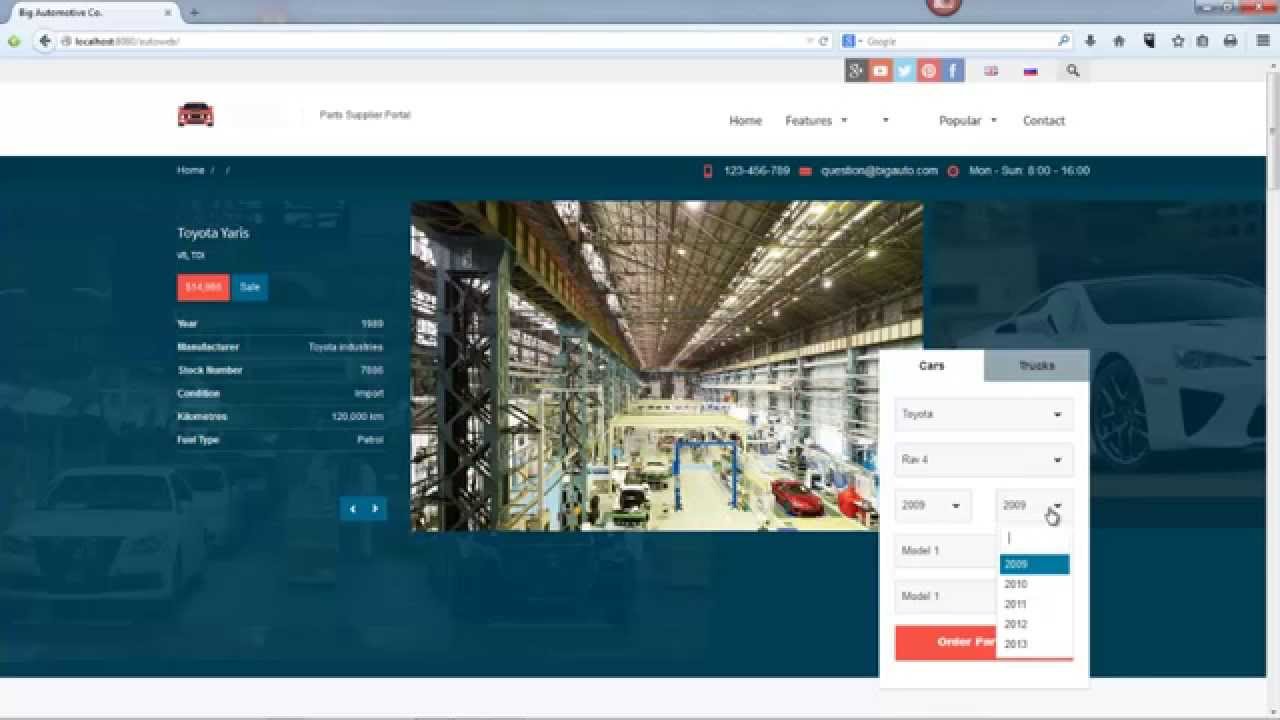Screen dimensions: 1280x720
Task: Switch to the Trucks tab
Action: 1037,366
